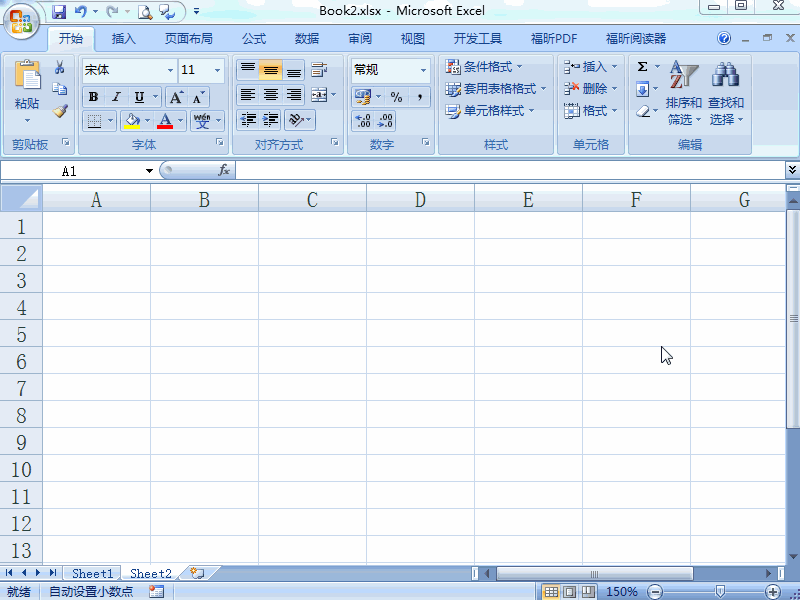
Task: Apply the Comma style icon
Action: pos(420,96)
